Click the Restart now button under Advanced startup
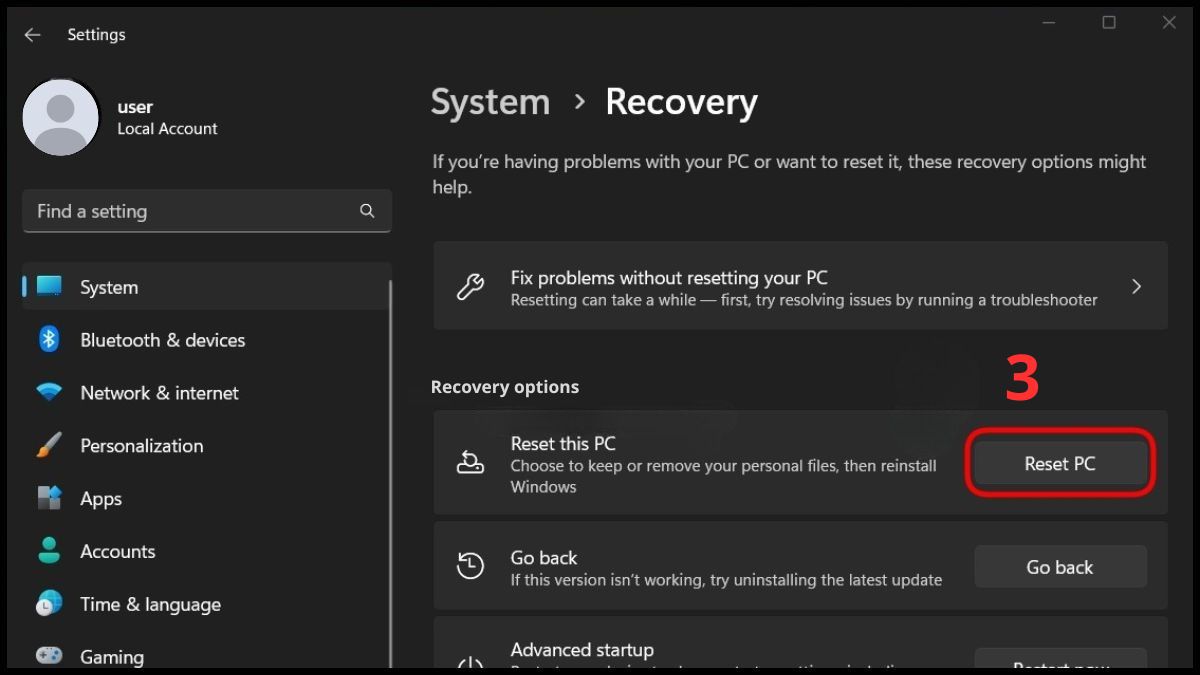Viewport: 1200px width, 675px height. click(x=1059, y=664)
